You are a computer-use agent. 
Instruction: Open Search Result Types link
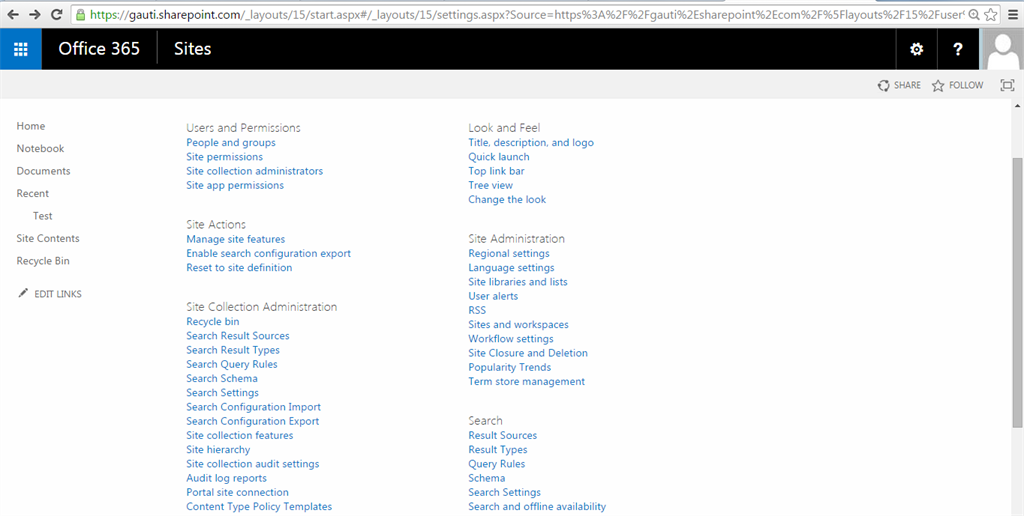point(233,350)
